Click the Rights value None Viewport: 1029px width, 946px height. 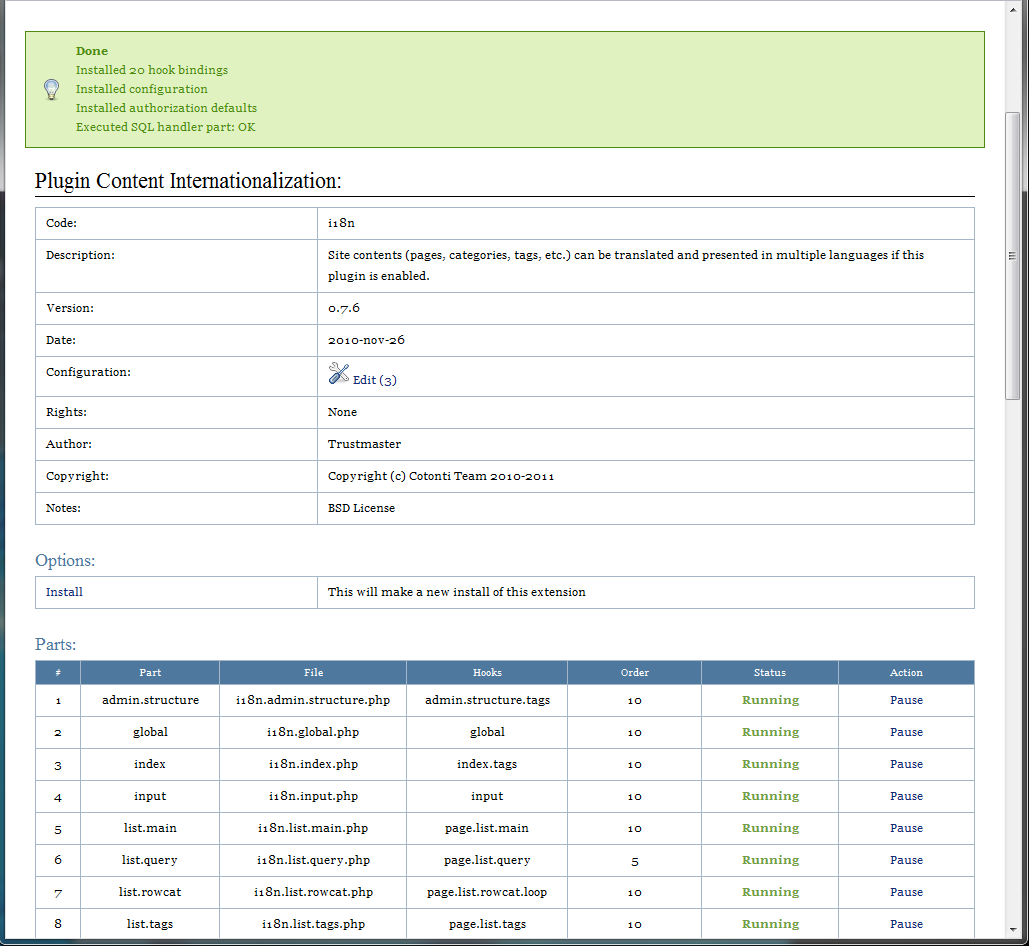(343, 412)
